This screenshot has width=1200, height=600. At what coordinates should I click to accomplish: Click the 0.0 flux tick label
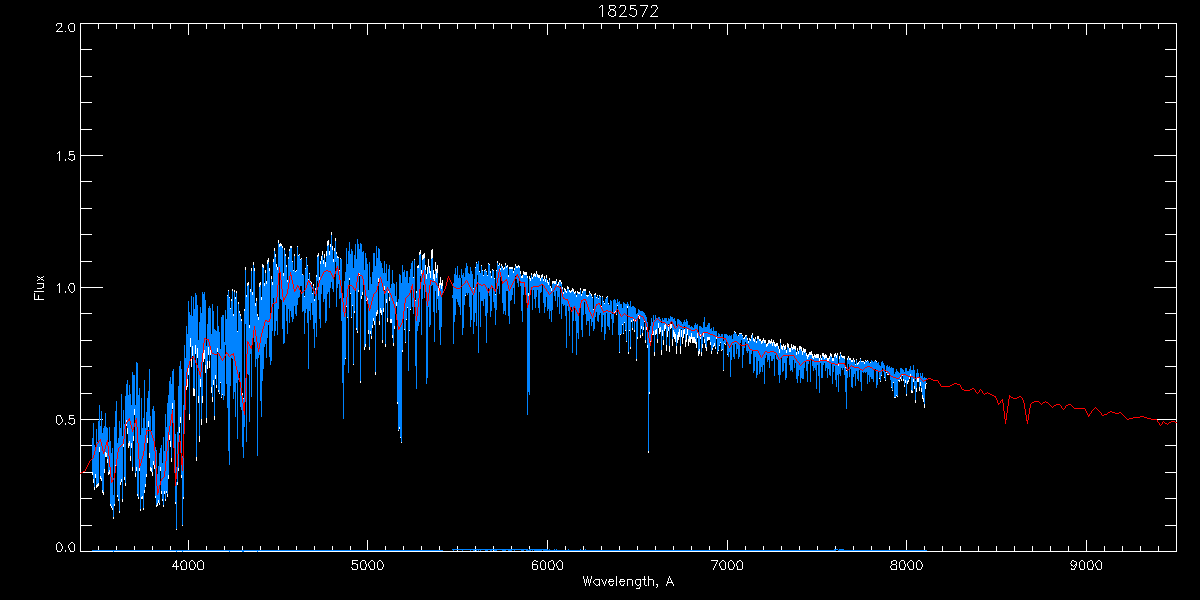tap(66, 548)
